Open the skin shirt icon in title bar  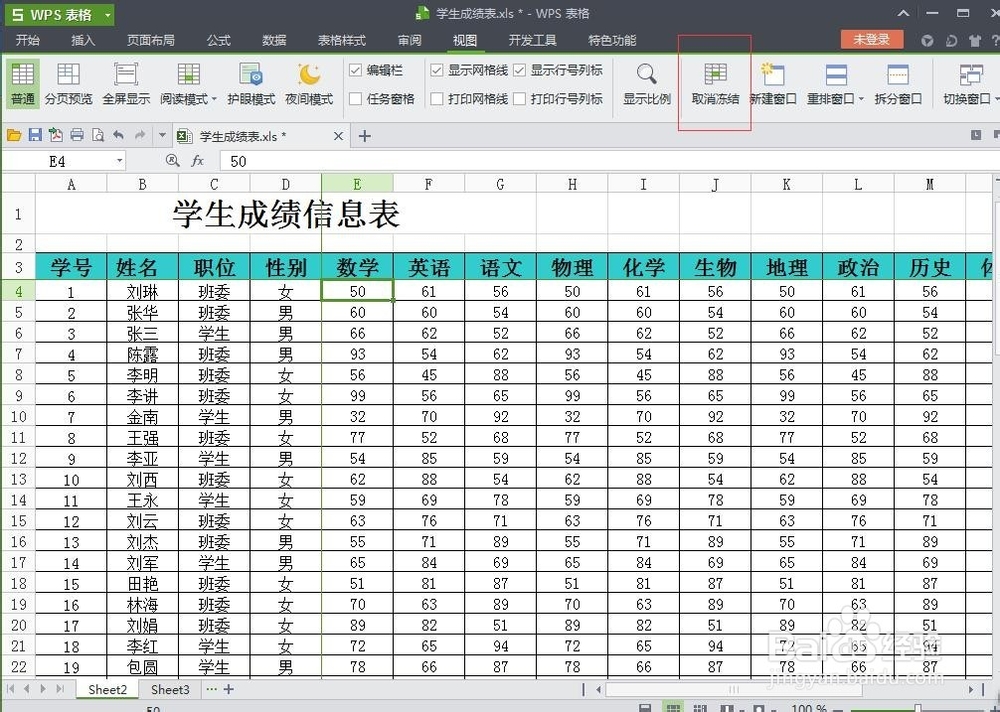click(x=974, y=40)
